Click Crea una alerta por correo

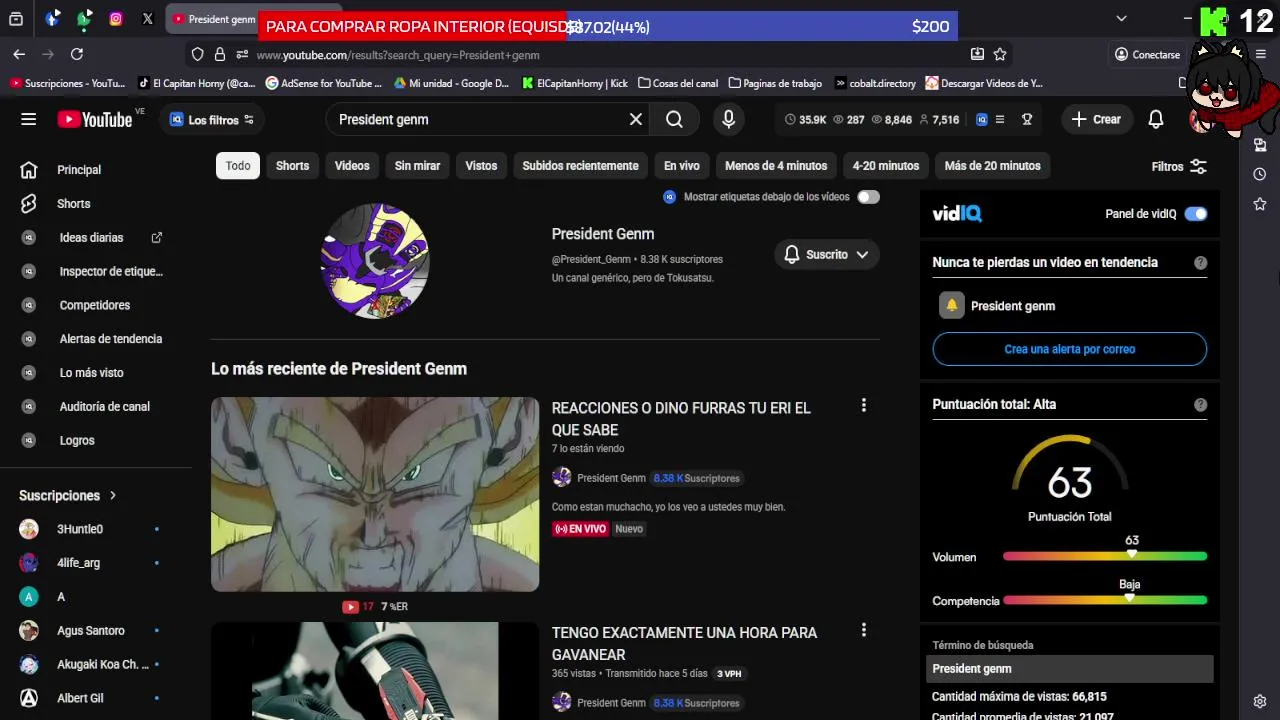click(x=1069, y=349)
